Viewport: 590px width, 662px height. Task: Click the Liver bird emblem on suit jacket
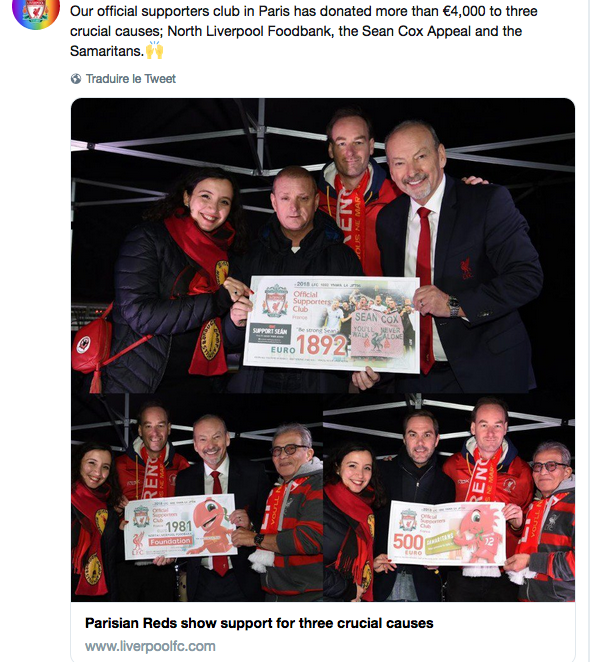[466, 269]
